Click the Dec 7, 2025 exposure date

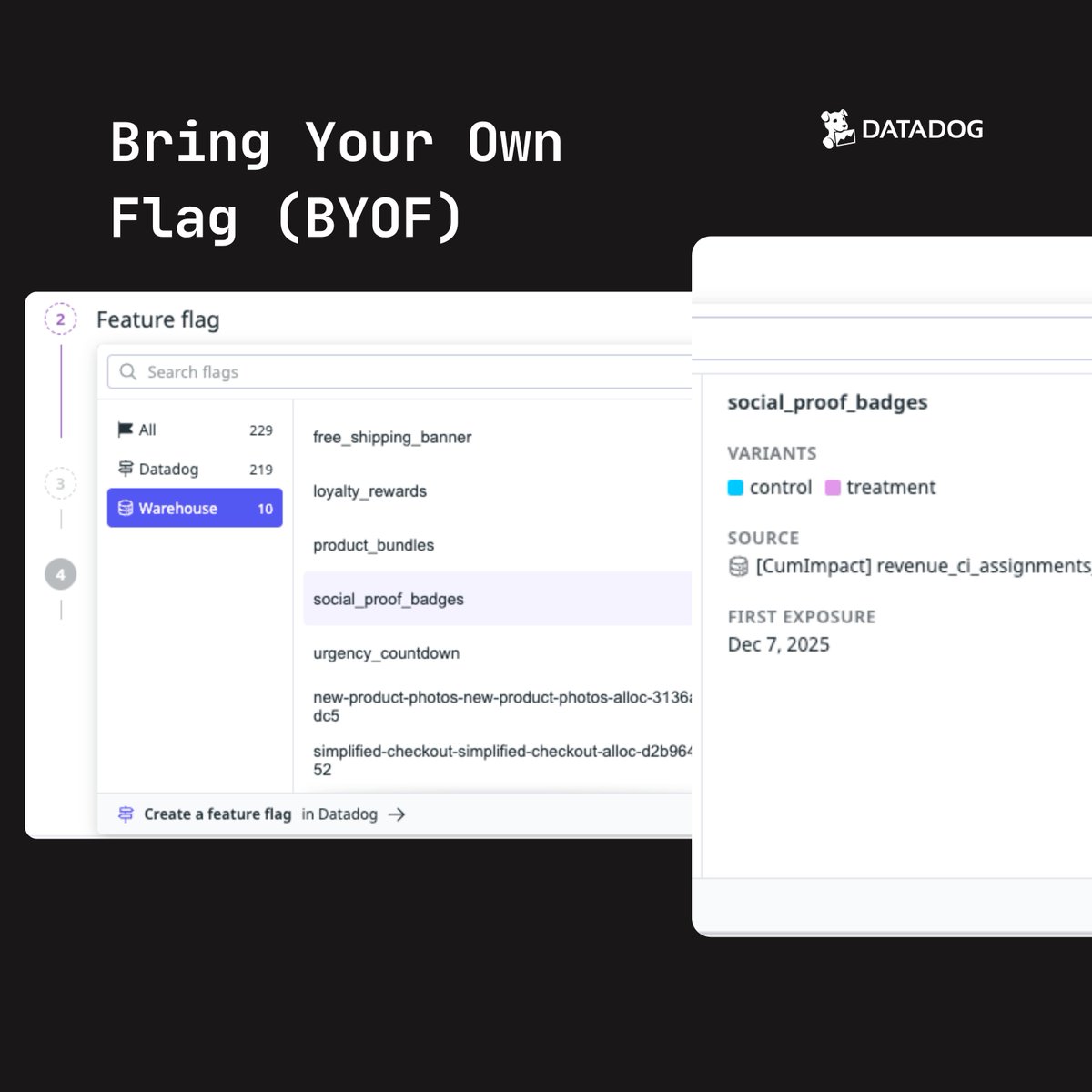click(779, 644)
